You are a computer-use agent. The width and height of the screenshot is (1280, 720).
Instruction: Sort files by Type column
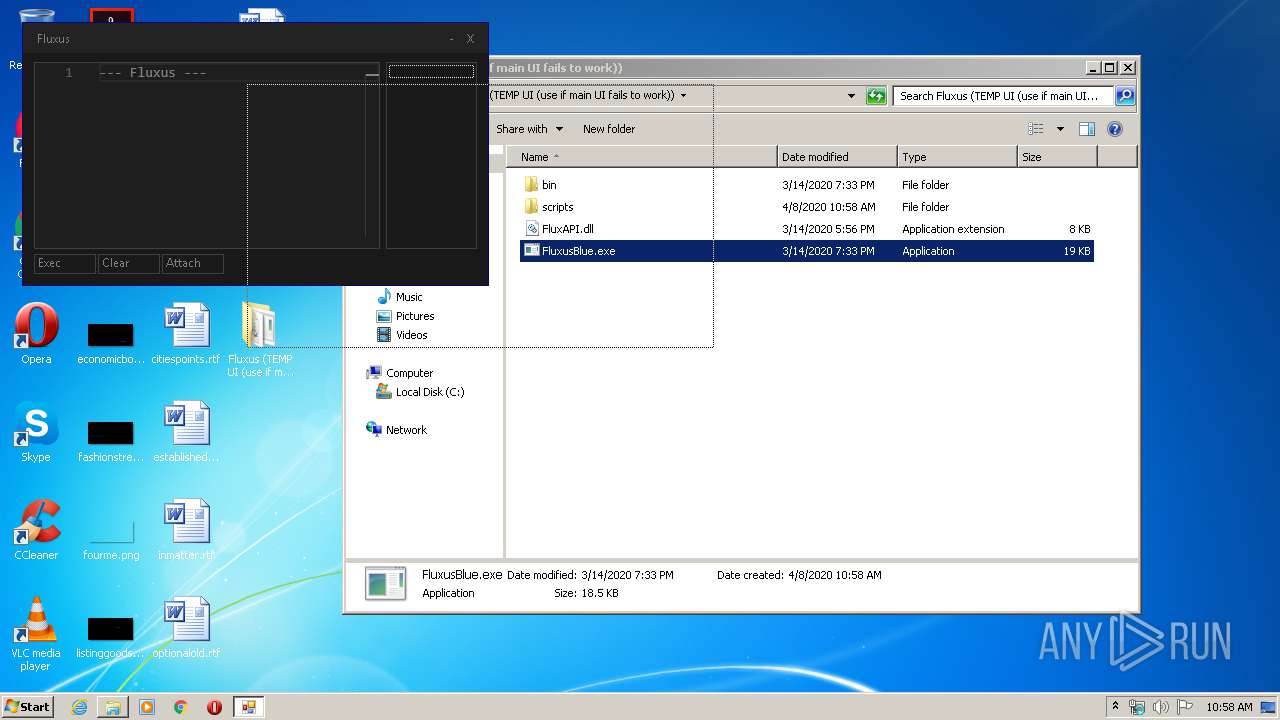tap(957, 157)
